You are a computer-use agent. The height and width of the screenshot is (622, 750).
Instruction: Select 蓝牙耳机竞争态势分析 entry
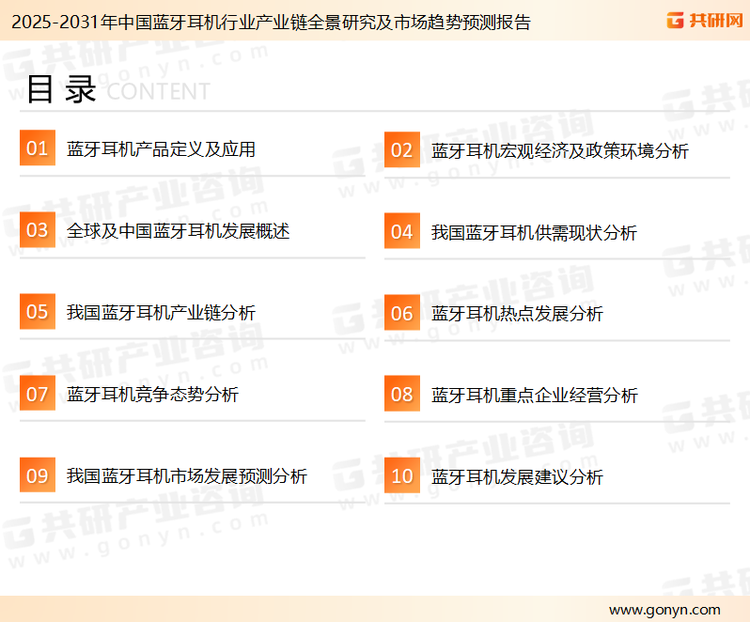(x=152, y=395)
